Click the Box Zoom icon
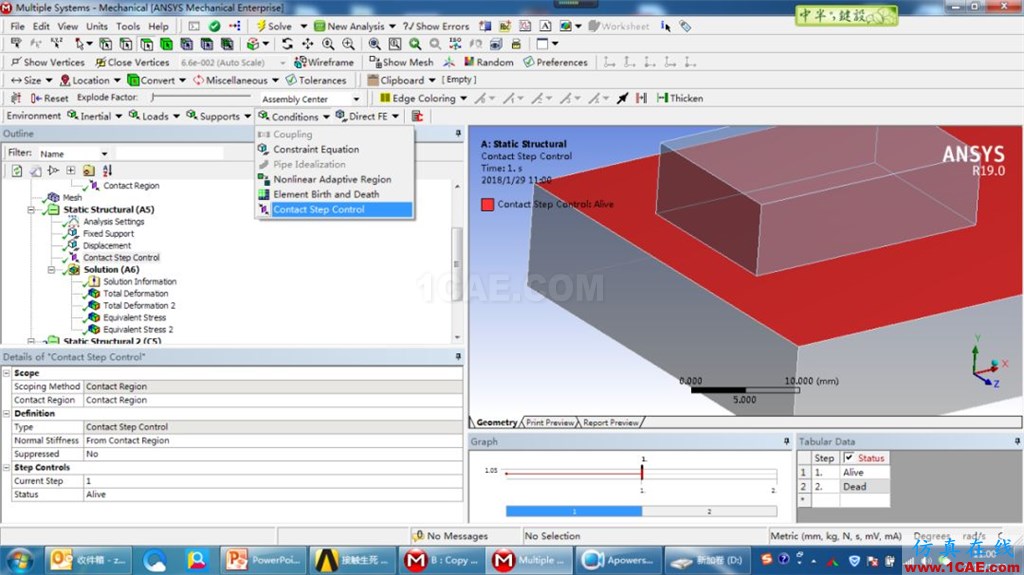Screen dimensions: 1024x575 pyautogui.click(x=395, y=44)
